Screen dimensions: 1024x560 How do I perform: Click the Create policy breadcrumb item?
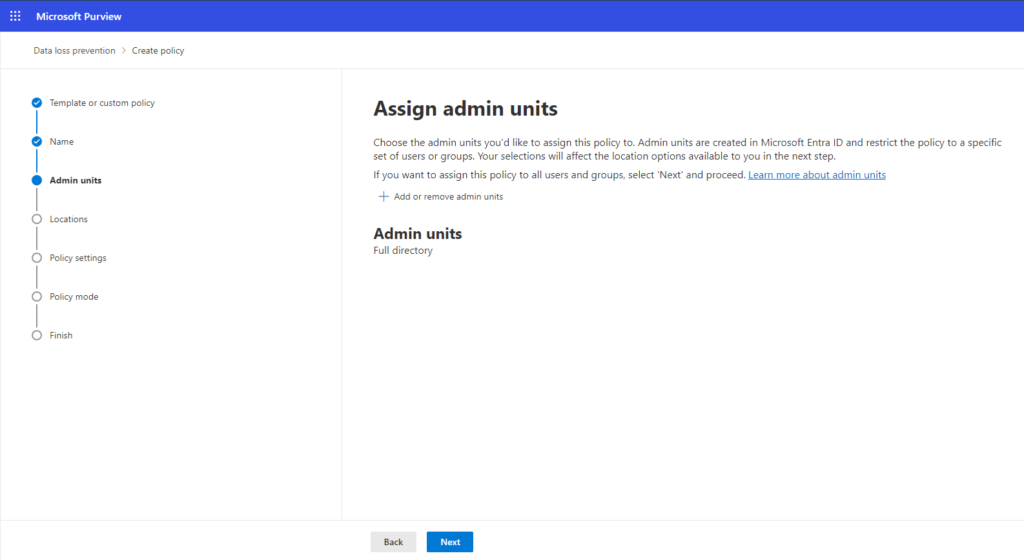tap(158, 51)
